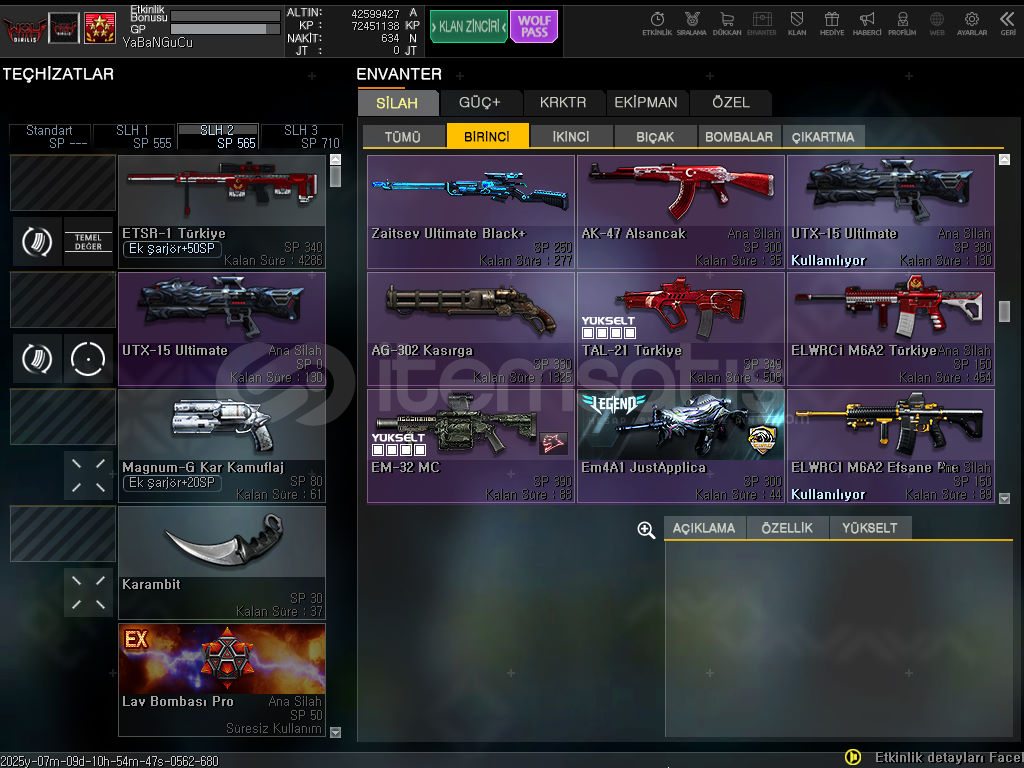Click equipment list scroll up arrow

336,159
